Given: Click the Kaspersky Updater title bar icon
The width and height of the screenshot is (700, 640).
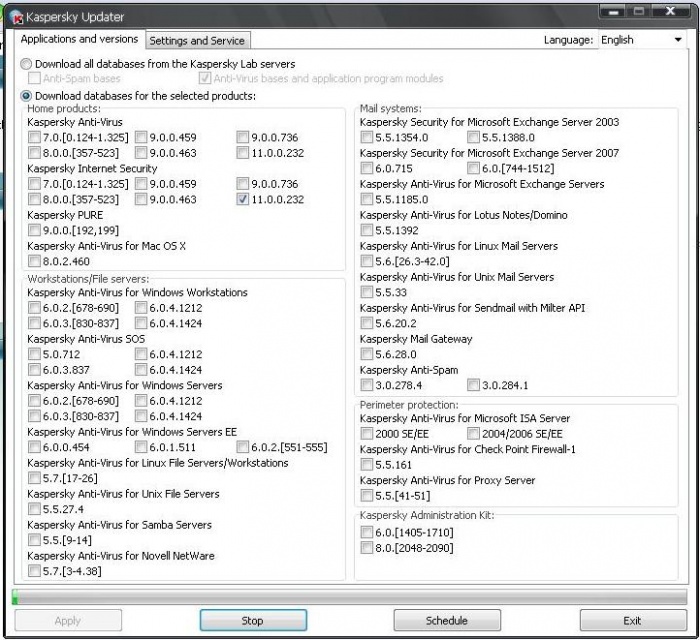Looking at the screenshot, I should coord(16,17).
